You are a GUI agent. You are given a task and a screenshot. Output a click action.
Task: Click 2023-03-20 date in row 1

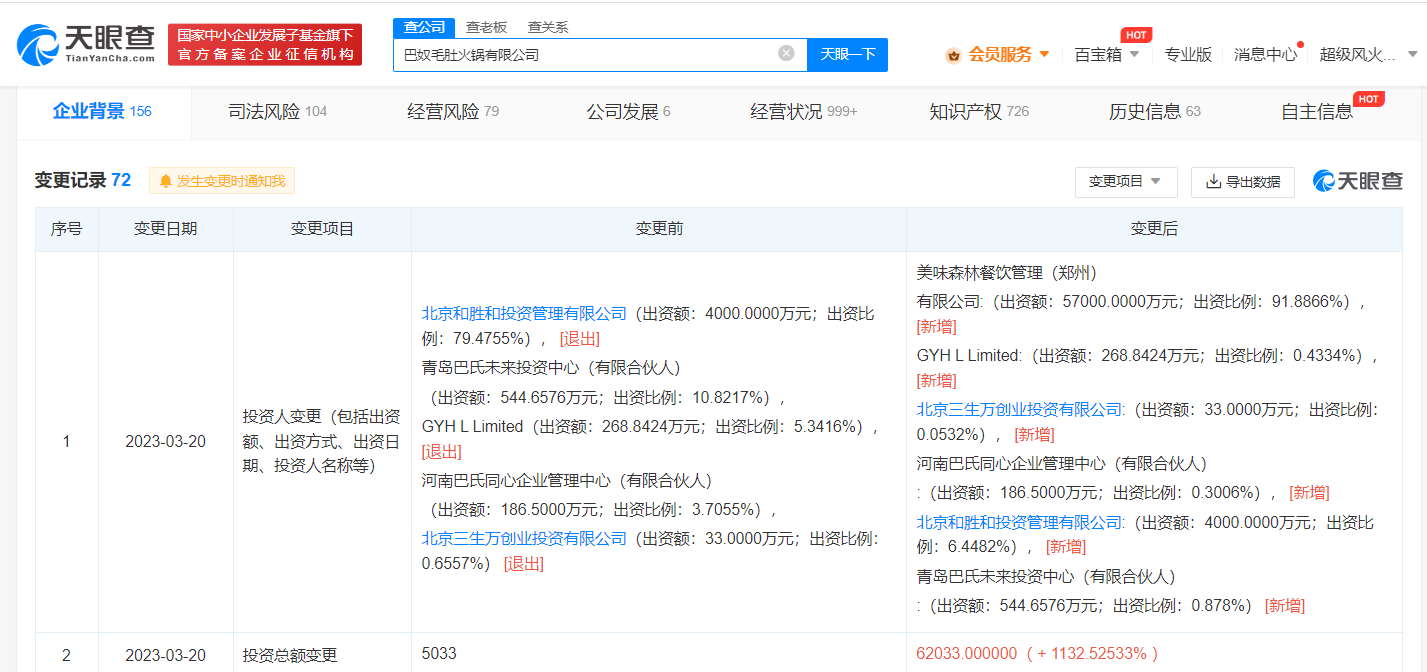166,441
